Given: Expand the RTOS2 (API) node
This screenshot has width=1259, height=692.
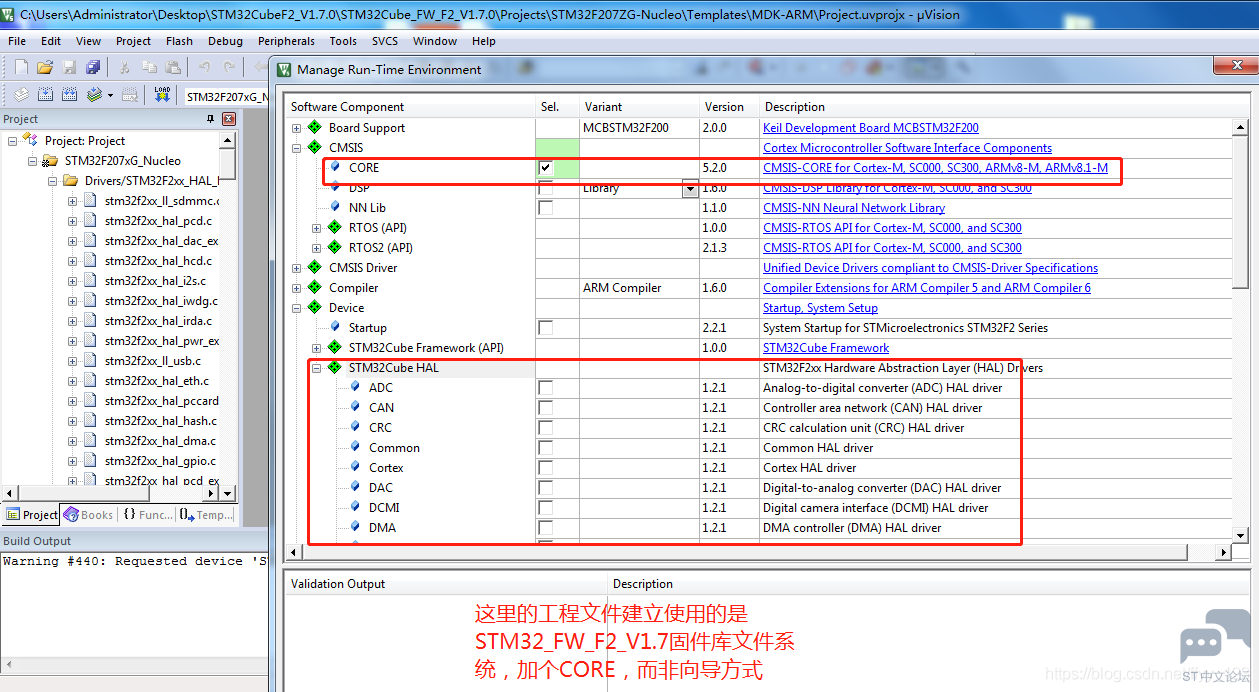Looking at the screenshot, I should [x=316, y=248].
